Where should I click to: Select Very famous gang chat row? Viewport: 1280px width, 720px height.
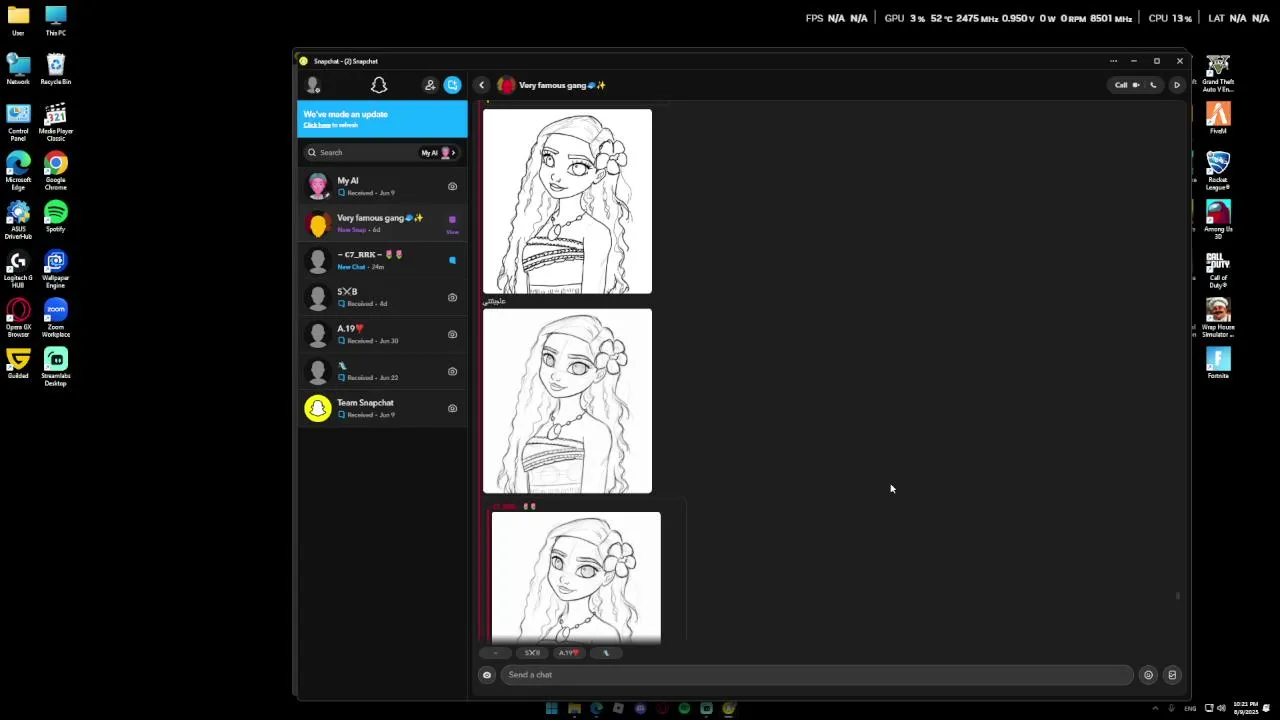pos(382,223)
